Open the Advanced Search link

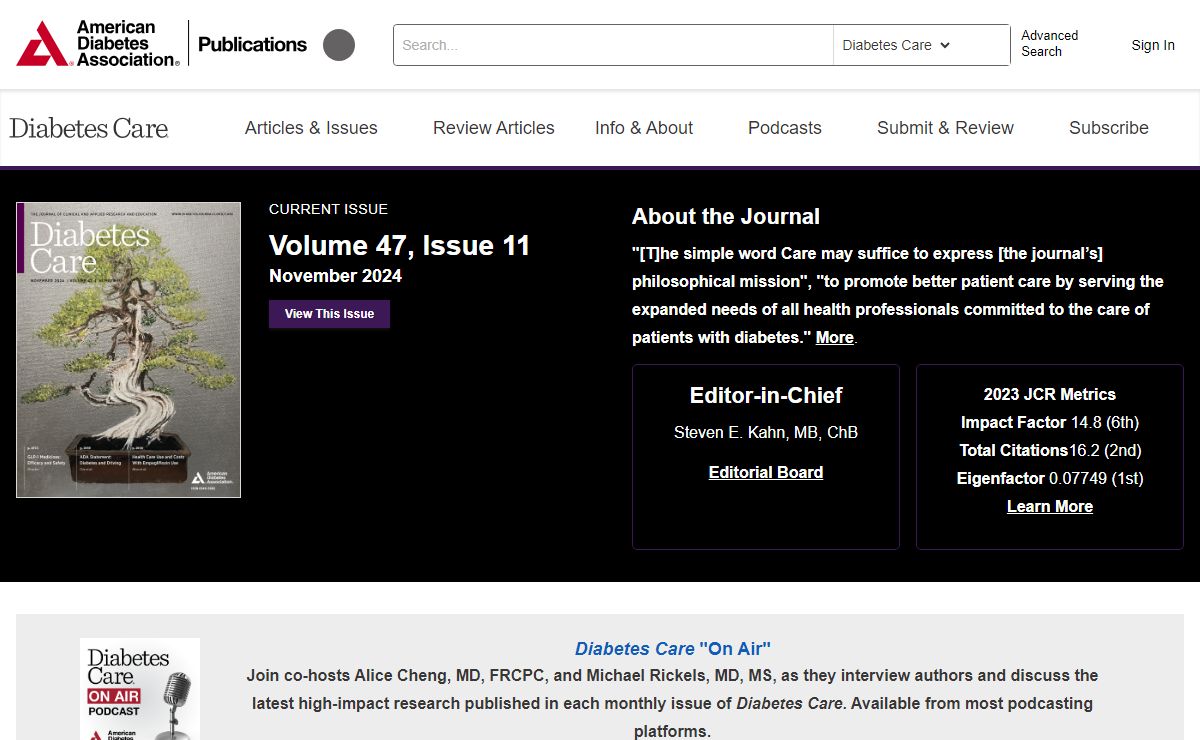(x=1050, y=43)
